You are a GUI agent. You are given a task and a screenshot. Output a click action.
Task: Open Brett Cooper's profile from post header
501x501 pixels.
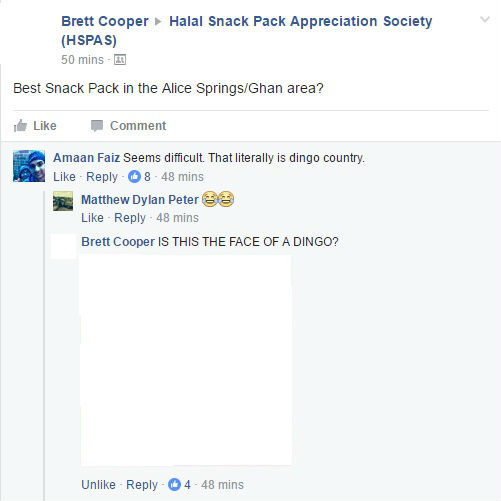(105, 21)
